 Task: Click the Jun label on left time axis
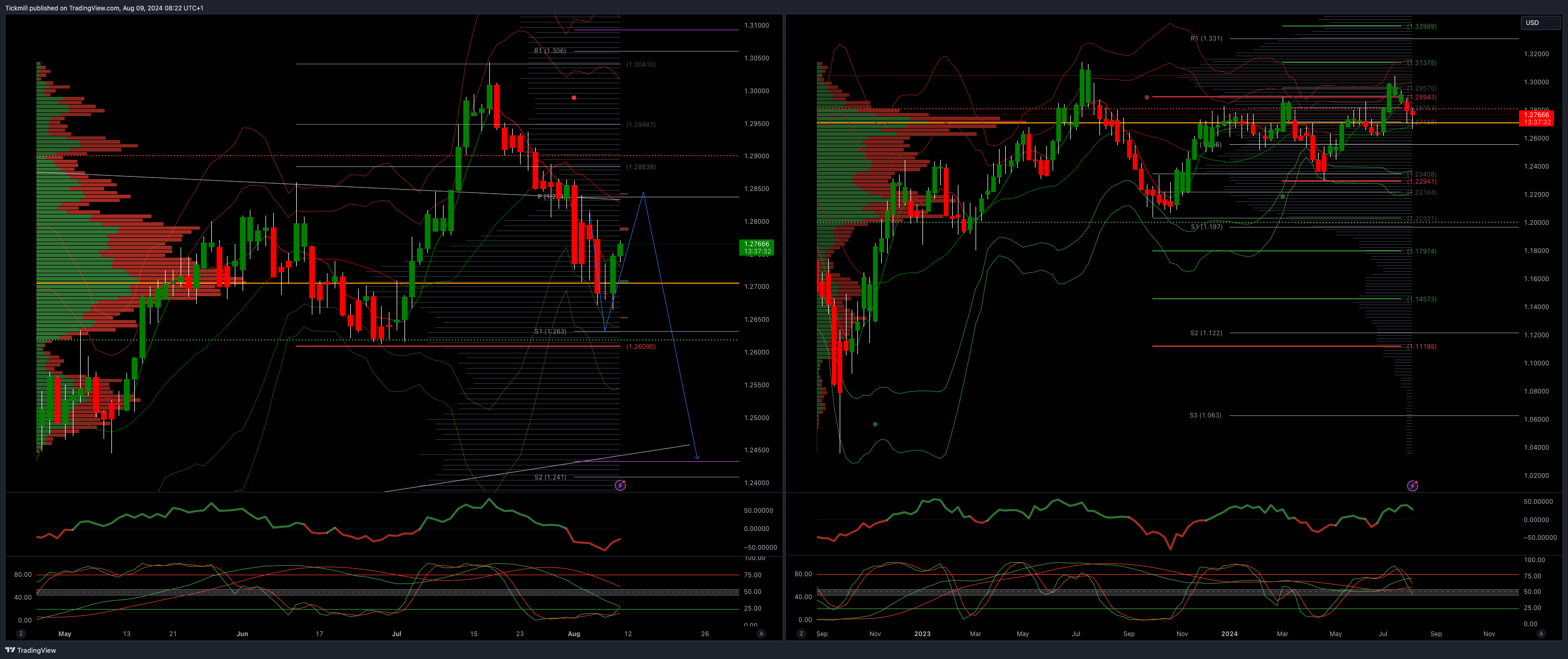click(242, 633)
